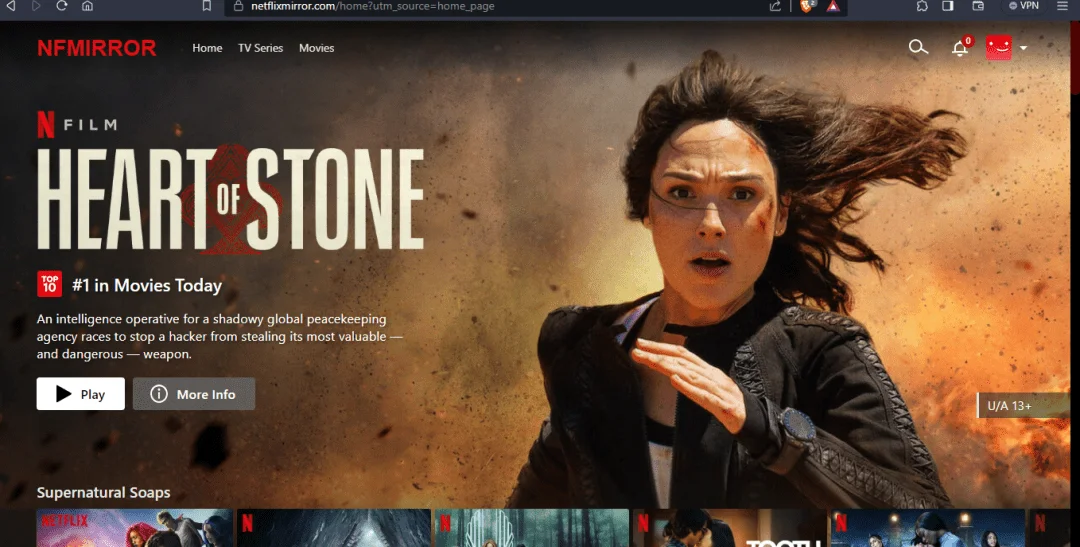The height and width of the screenshot is (547, 1080).
Task: Play Heart of Stone
Action: [x=81, y=393]
